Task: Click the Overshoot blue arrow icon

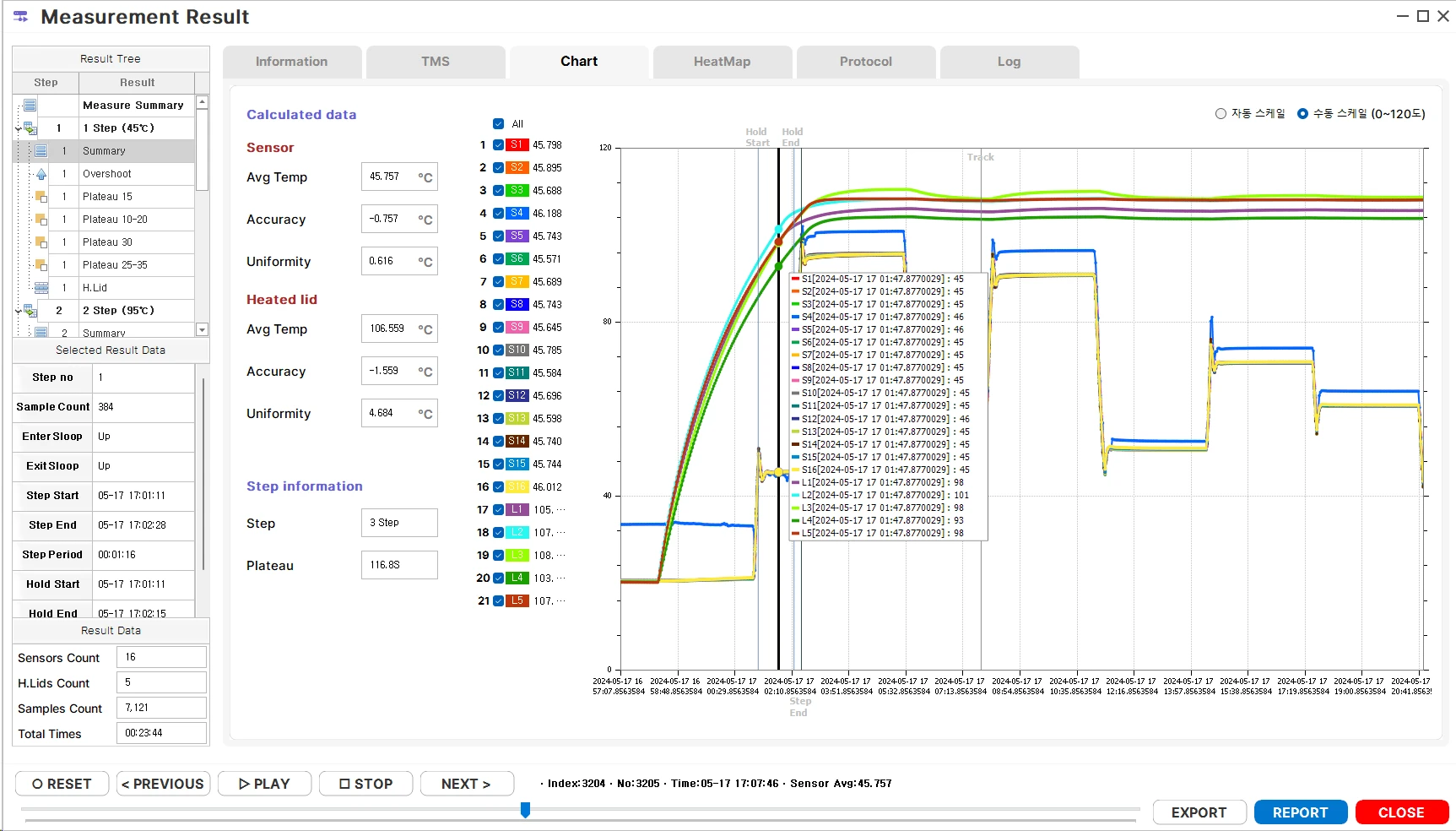Action: click(x=41, y=174)
